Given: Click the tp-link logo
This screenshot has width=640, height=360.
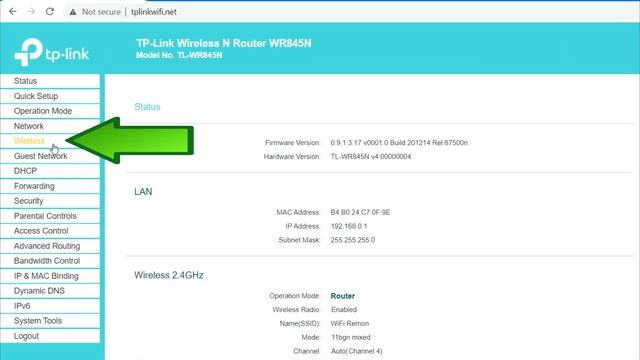Looking at the screenshot, I should (x=51, y=52).
